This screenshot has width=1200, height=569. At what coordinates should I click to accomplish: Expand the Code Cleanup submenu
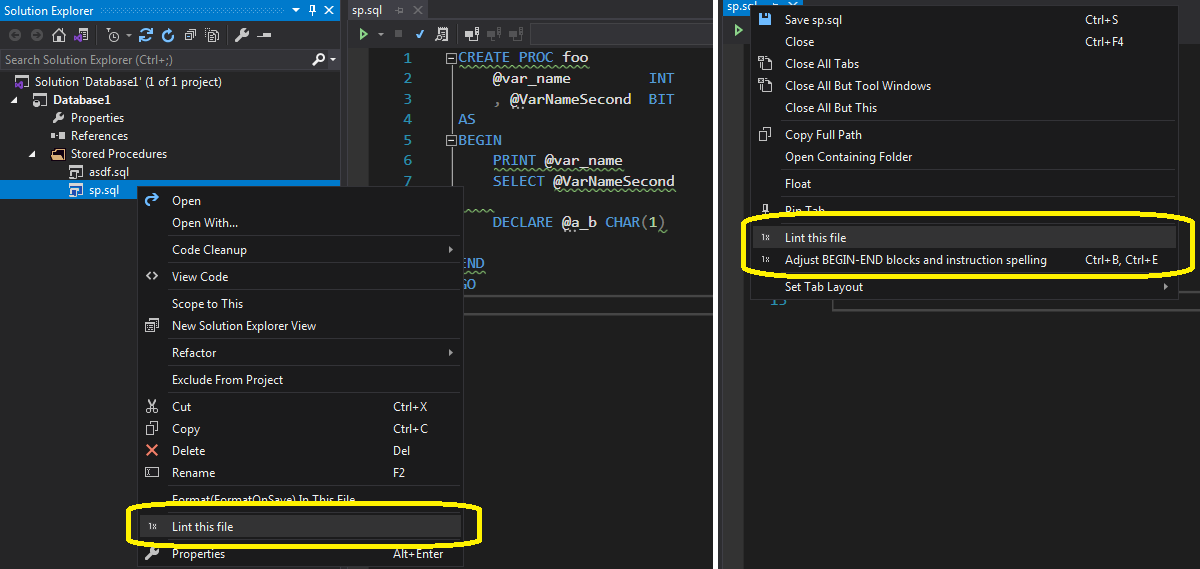point(299,250)
